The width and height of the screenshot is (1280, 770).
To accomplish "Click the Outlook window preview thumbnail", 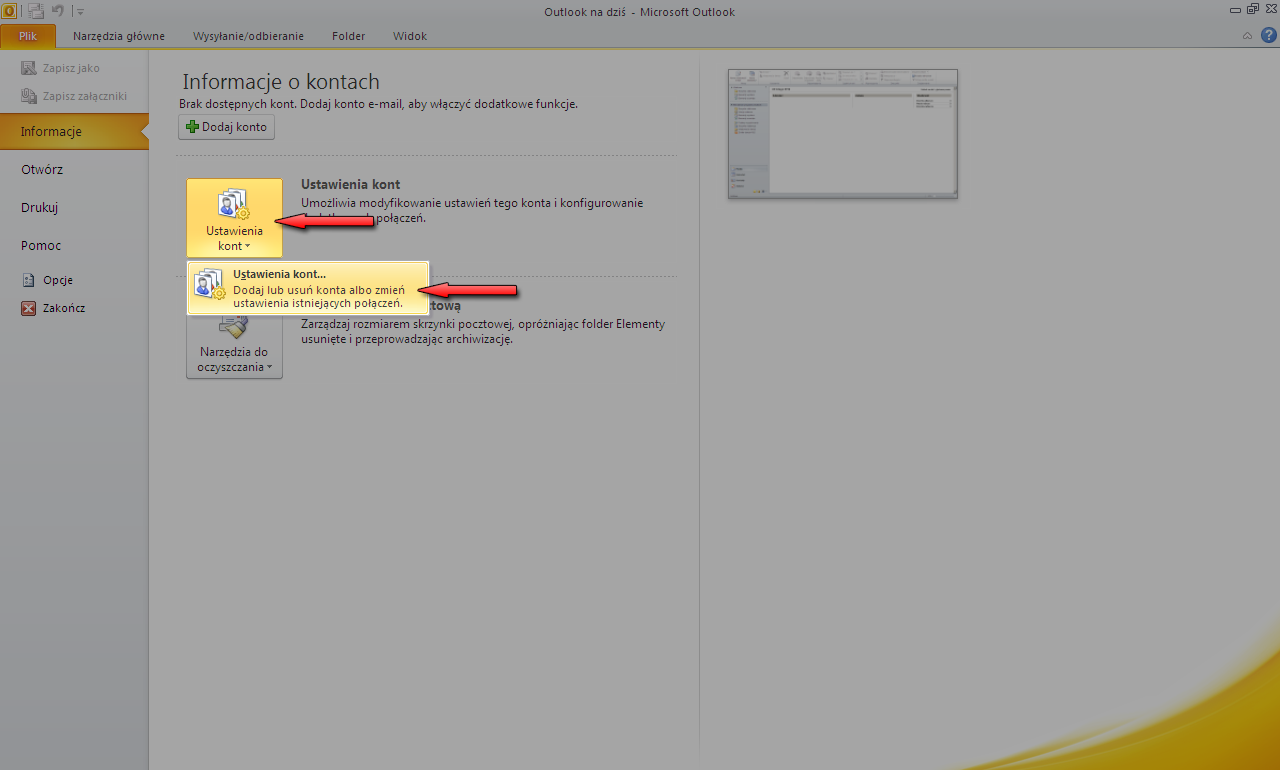I will pos(843,133).
